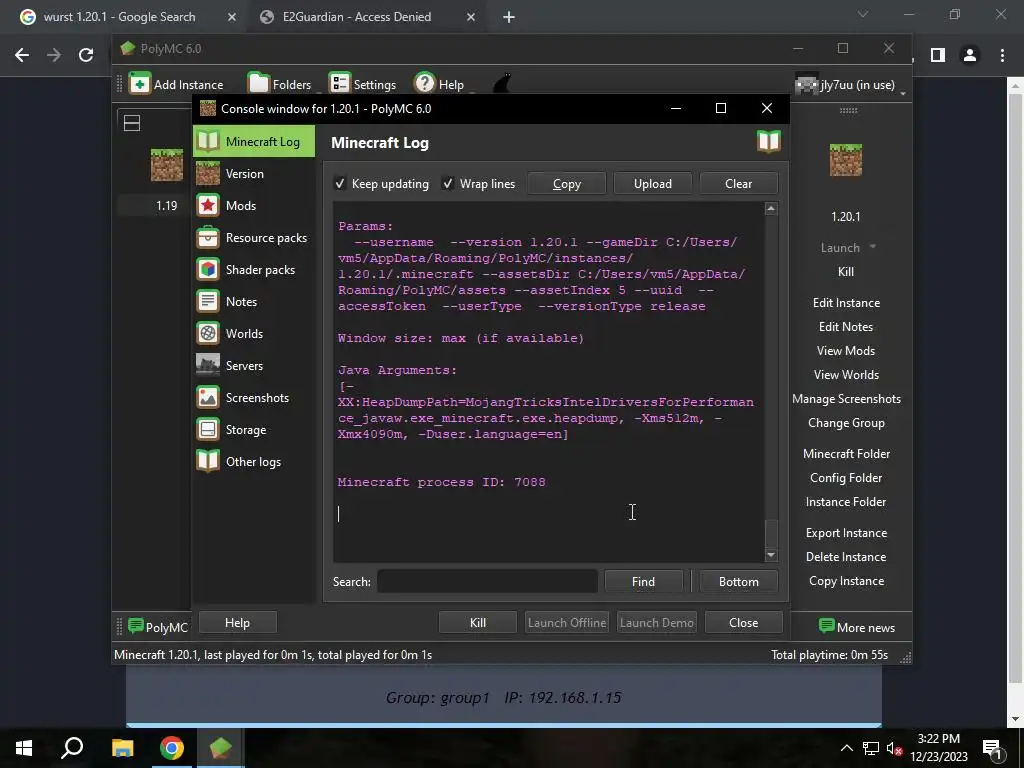Click the book icon beside Minecraft Log heading
1024x768 pixels.
click(769, 141)
